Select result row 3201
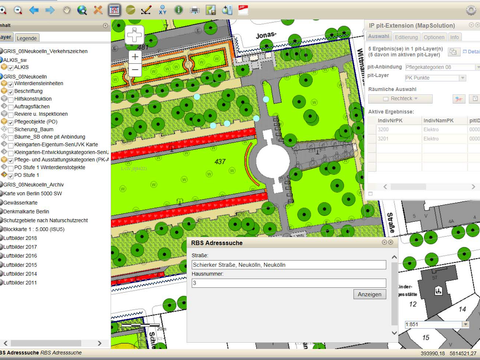Viewport: 480px width, 360px height. 423,139
